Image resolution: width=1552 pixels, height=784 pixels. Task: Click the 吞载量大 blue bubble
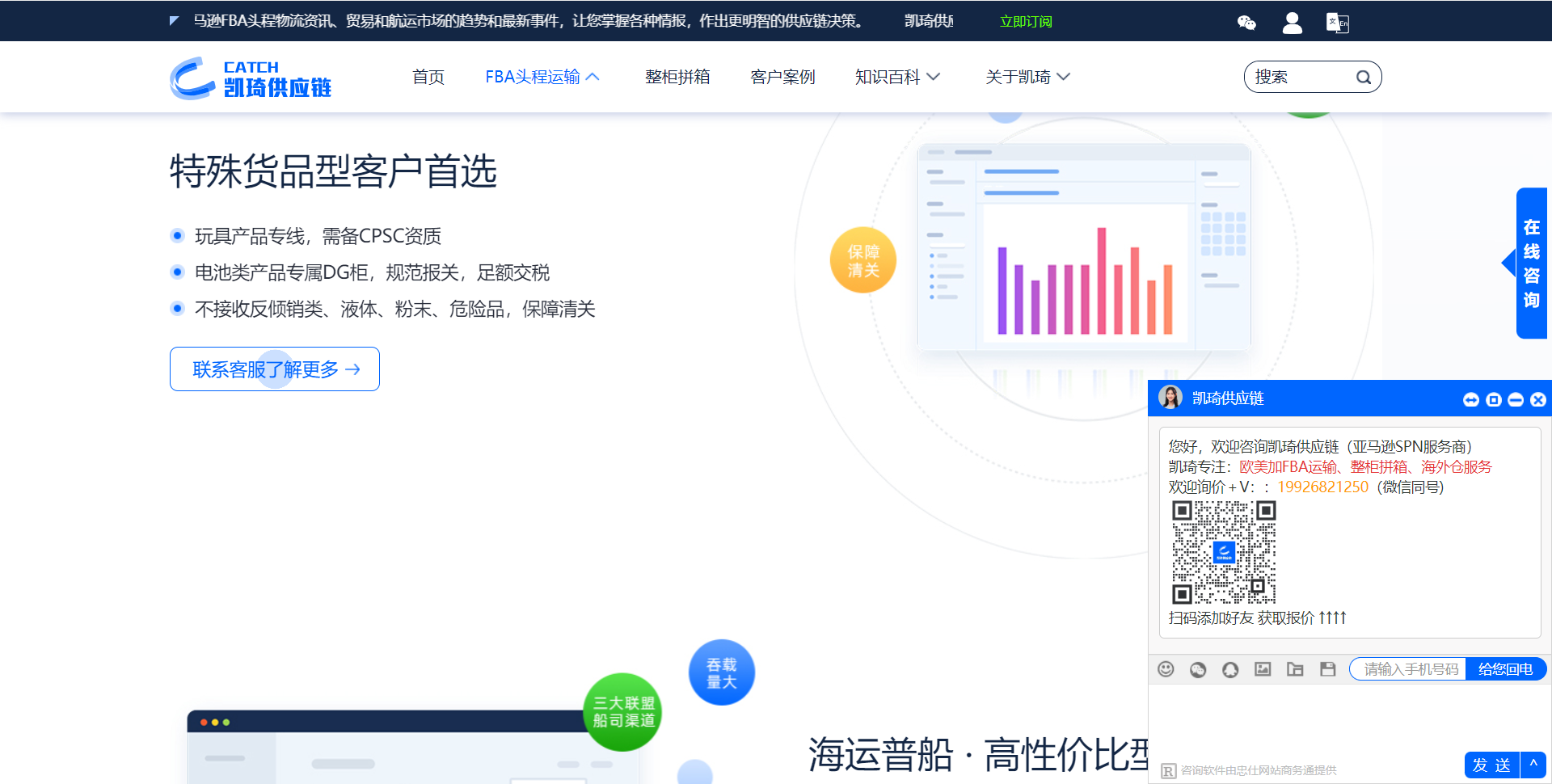722,672
